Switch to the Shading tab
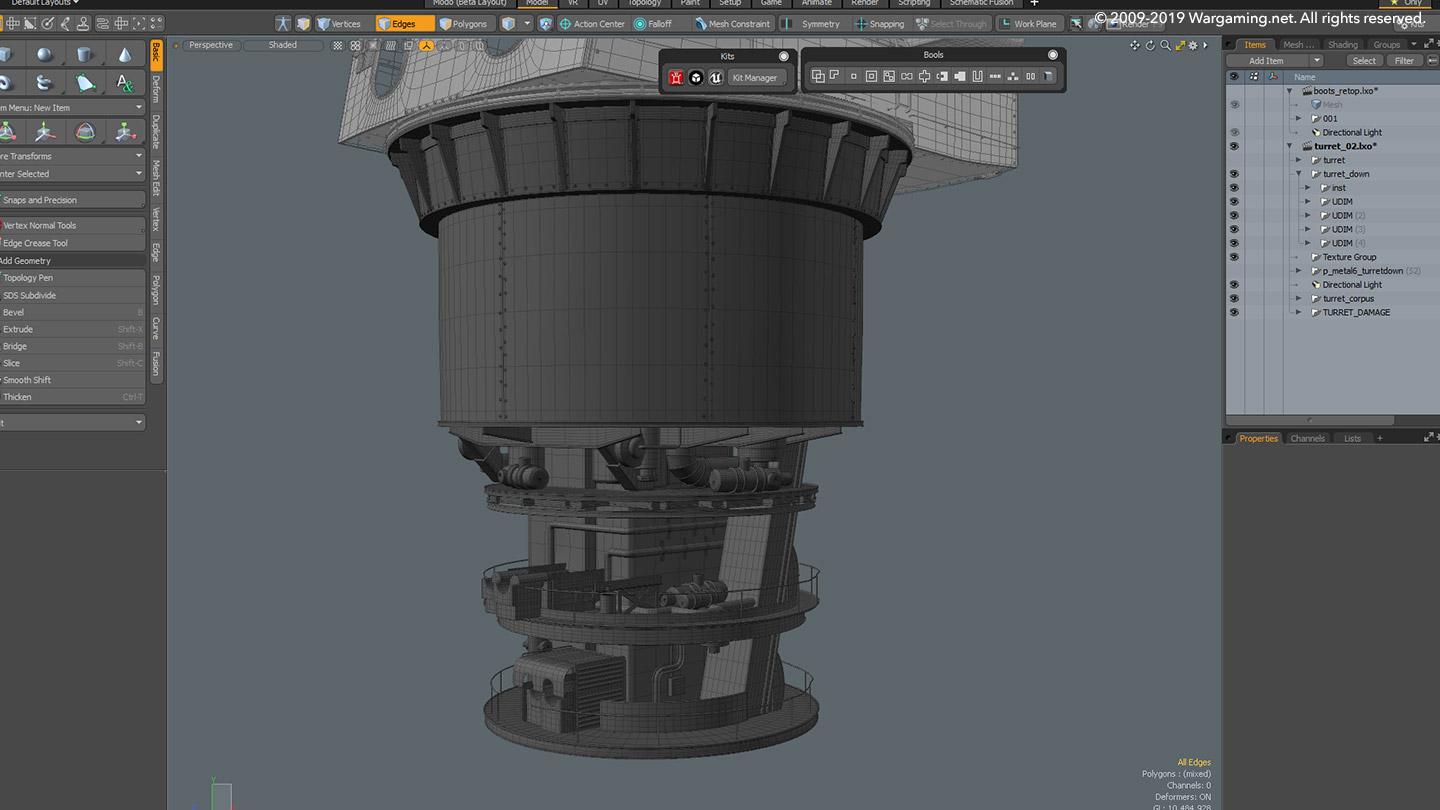Screen dimensions: 1440x810 pyautogui.click(x=1342, y=45)
